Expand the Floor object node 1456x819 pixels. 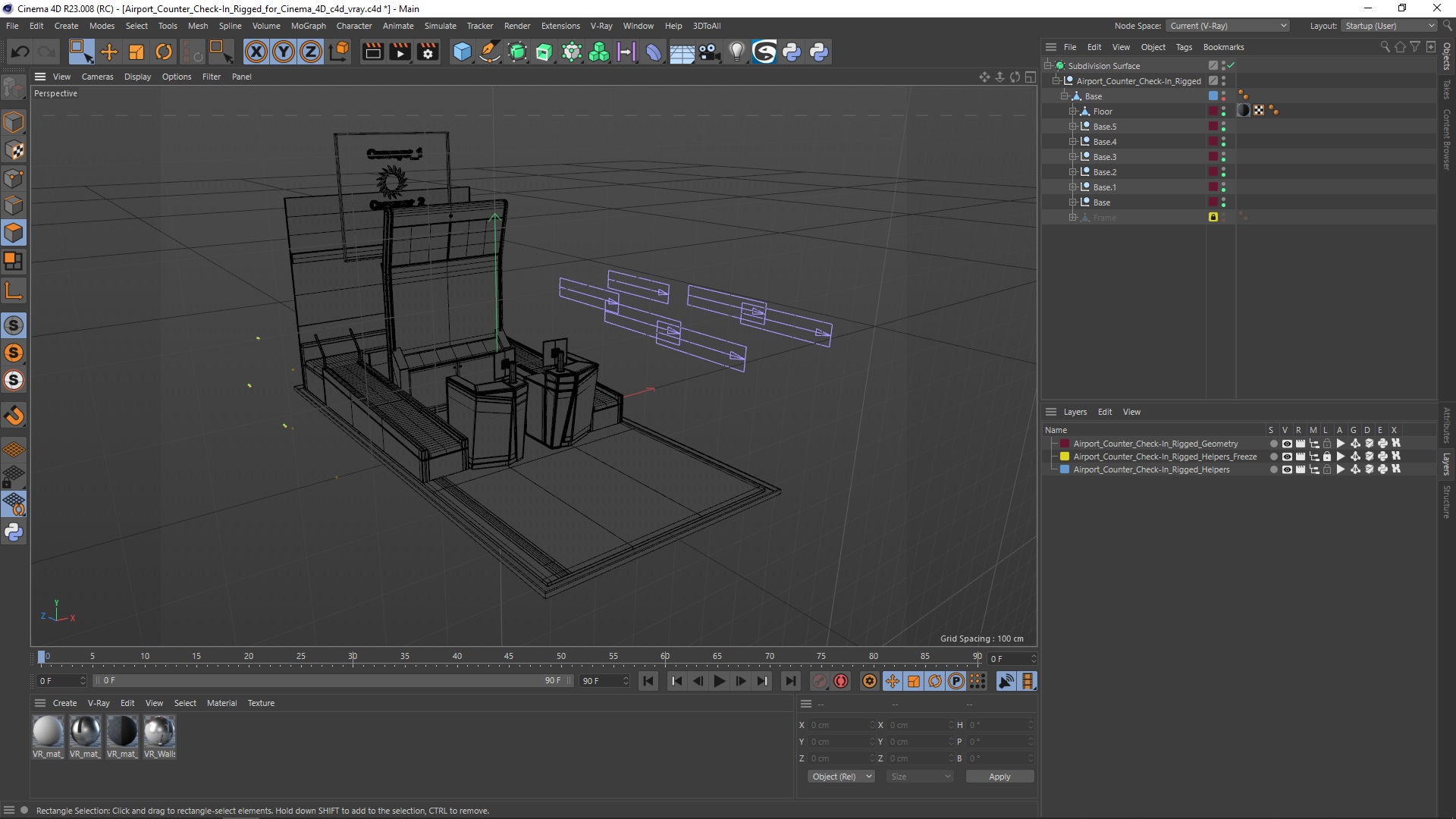point(1073,111)
